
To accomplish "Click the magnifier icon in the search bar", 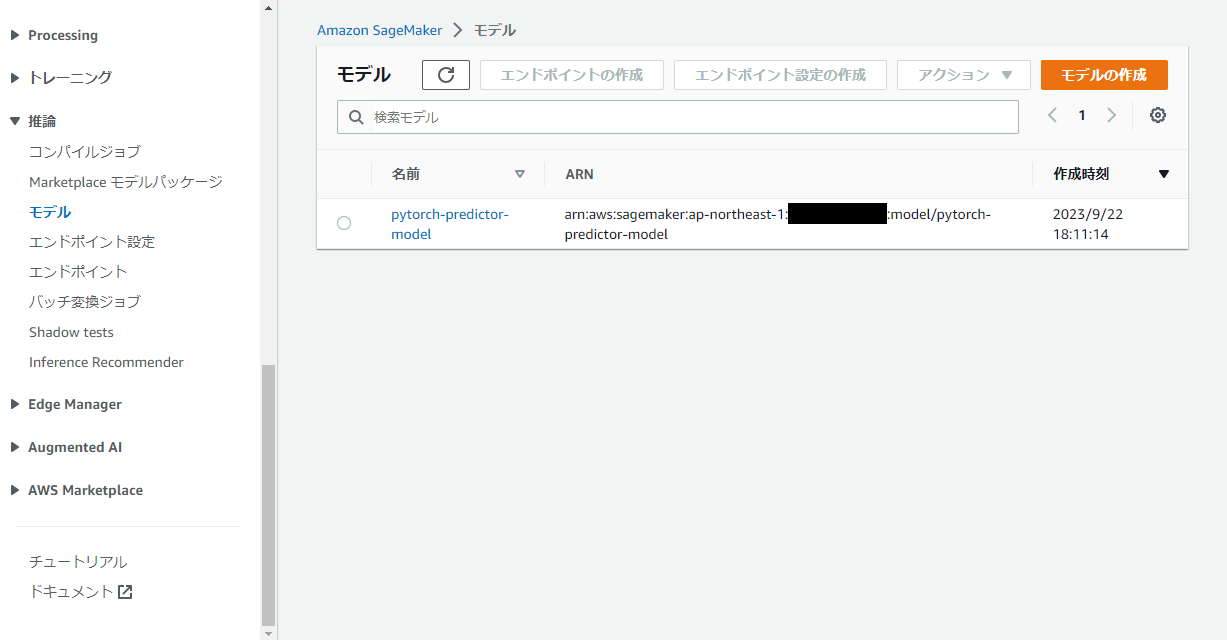I will pos(356,117).
